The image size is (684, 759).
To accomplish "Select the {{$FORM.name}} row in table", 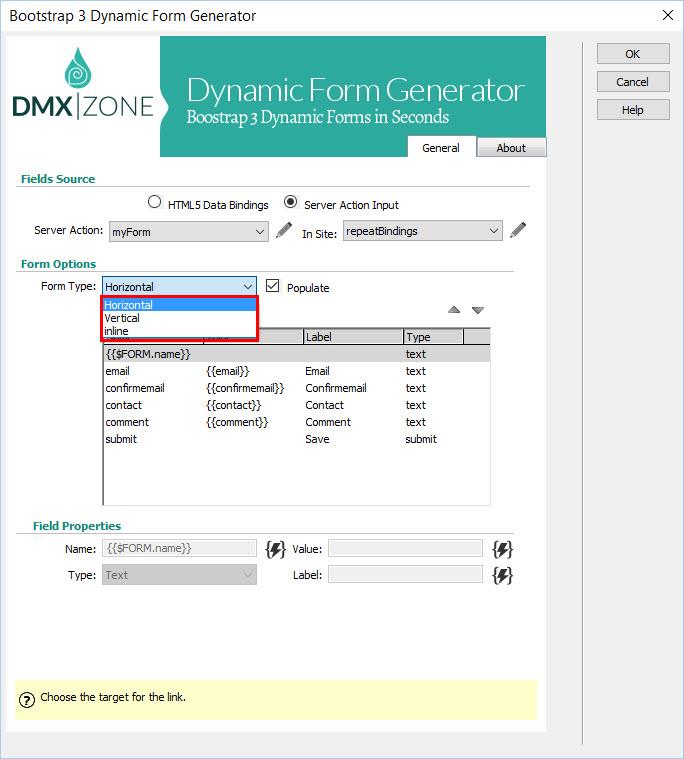I will pyautogui.click(x=297, y=354).
